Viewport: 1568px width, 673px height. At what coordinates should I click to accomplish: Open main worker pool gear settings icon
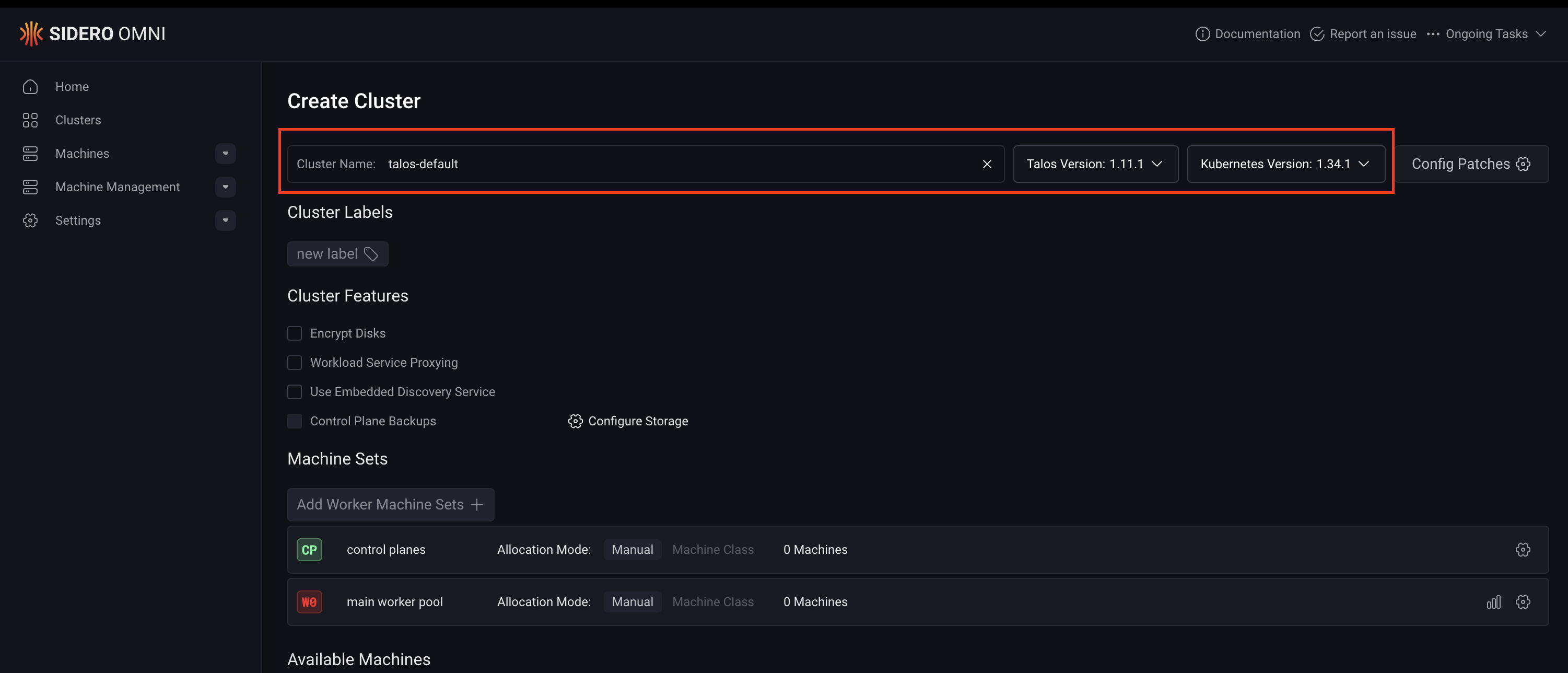[1523, 602]
